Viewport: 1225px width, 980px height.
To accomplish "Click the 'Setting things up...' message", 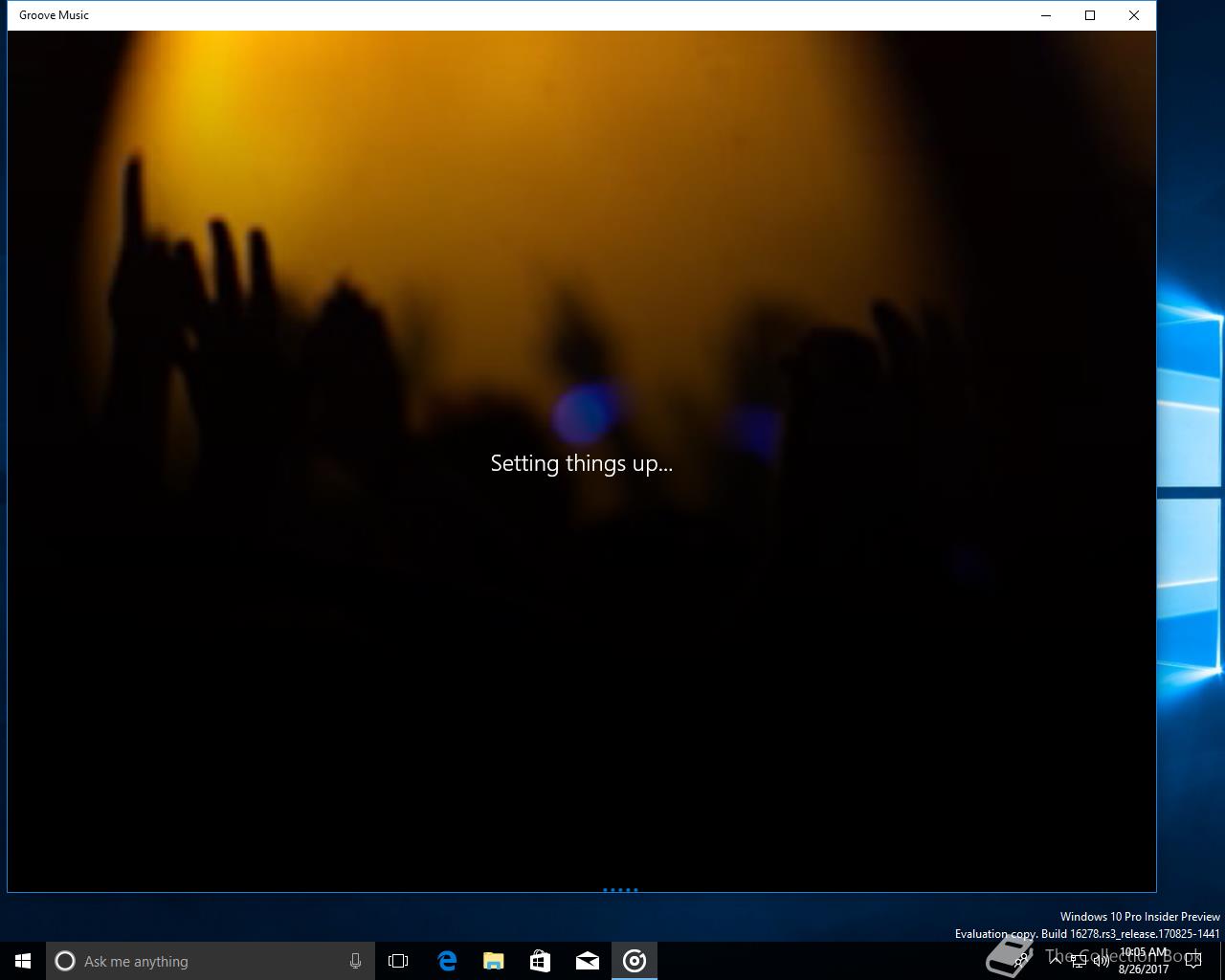I will coord(582,463).
